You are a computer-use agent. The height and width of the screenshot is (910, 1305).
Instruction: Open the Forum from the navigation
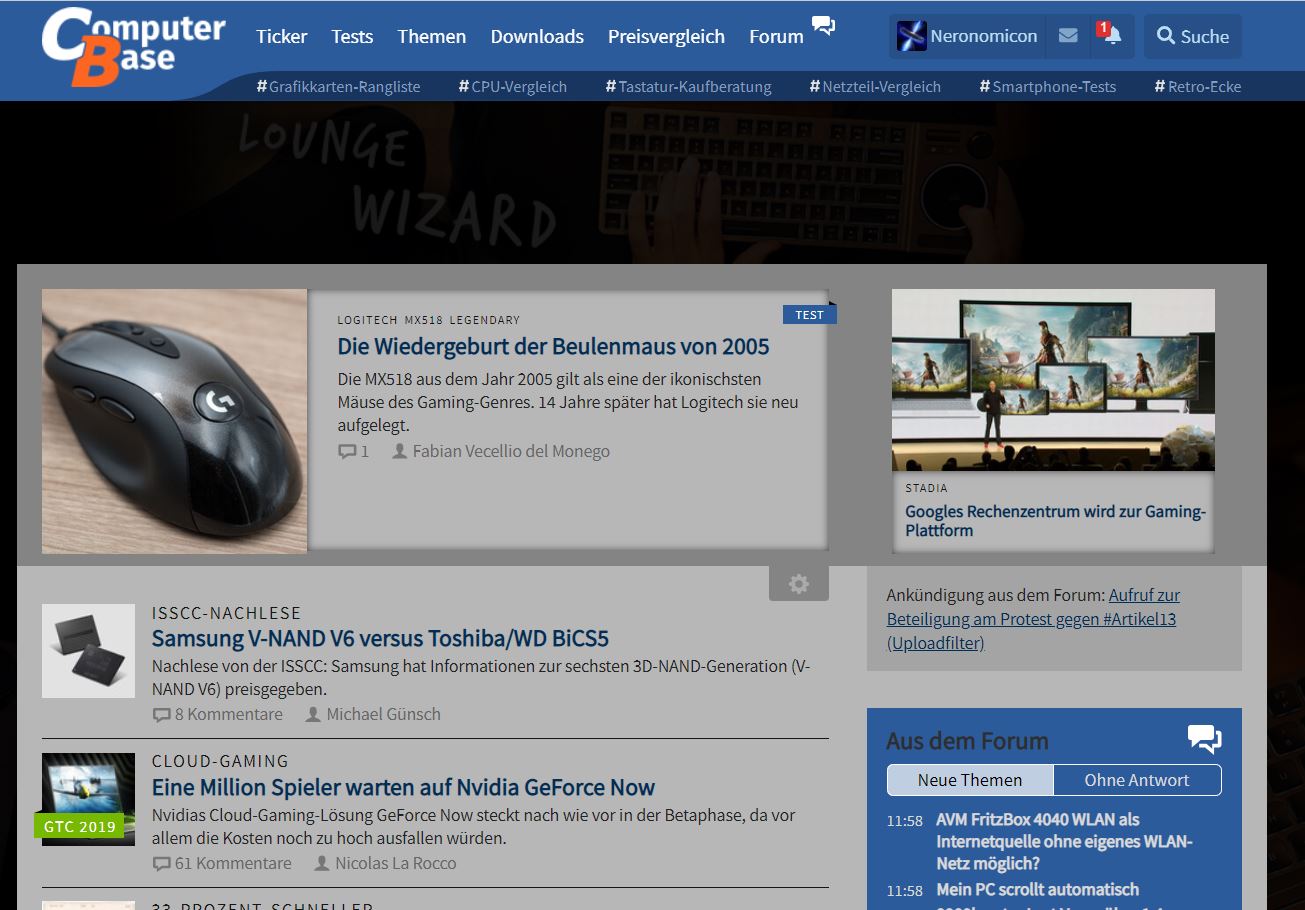tap(776, 37)
